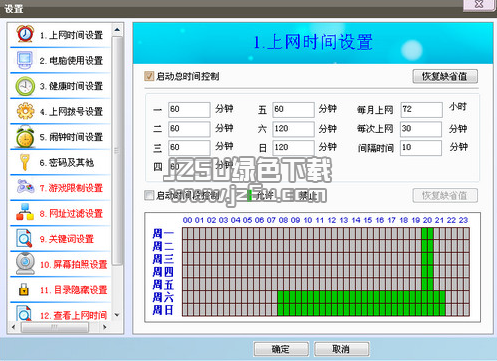Click Friday (五) minutes input field
The image size is (497, 361).
click(293, 109)
